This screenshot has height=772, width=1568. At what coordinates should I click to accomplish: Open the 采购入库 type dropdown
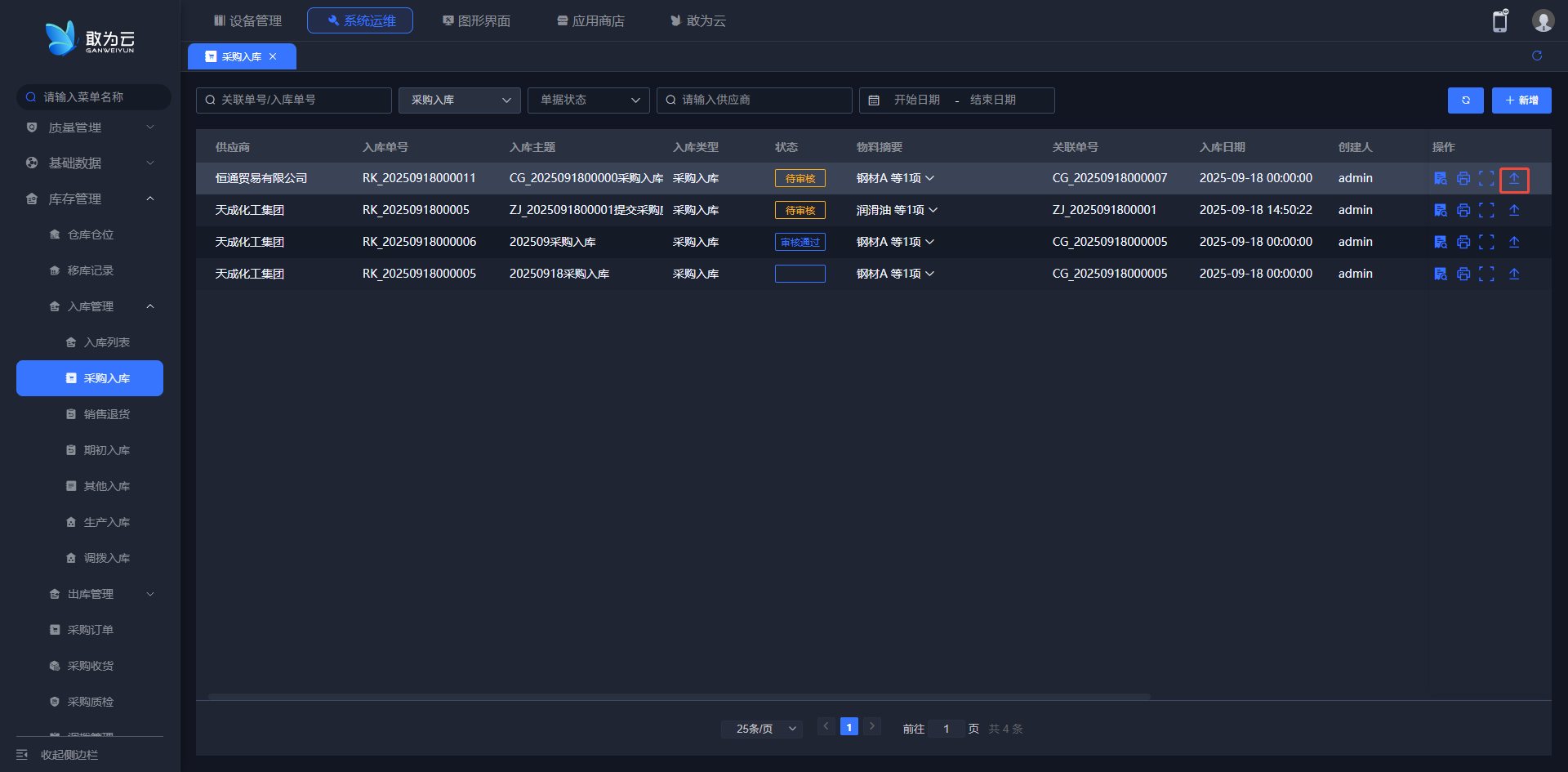[x=460, y=100]
